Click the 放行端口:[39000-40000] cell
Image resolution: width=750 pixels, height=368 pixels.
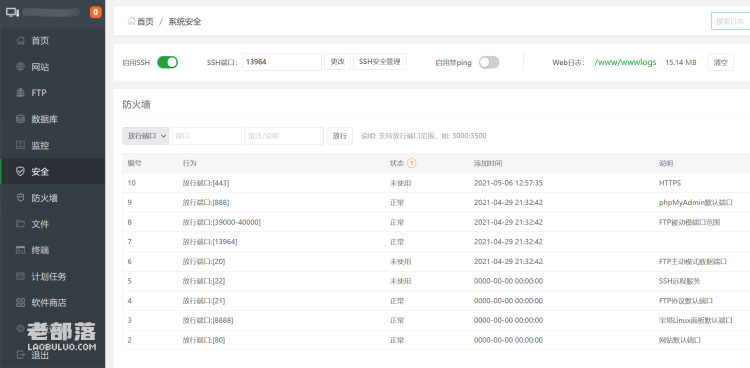coord(221,222)
